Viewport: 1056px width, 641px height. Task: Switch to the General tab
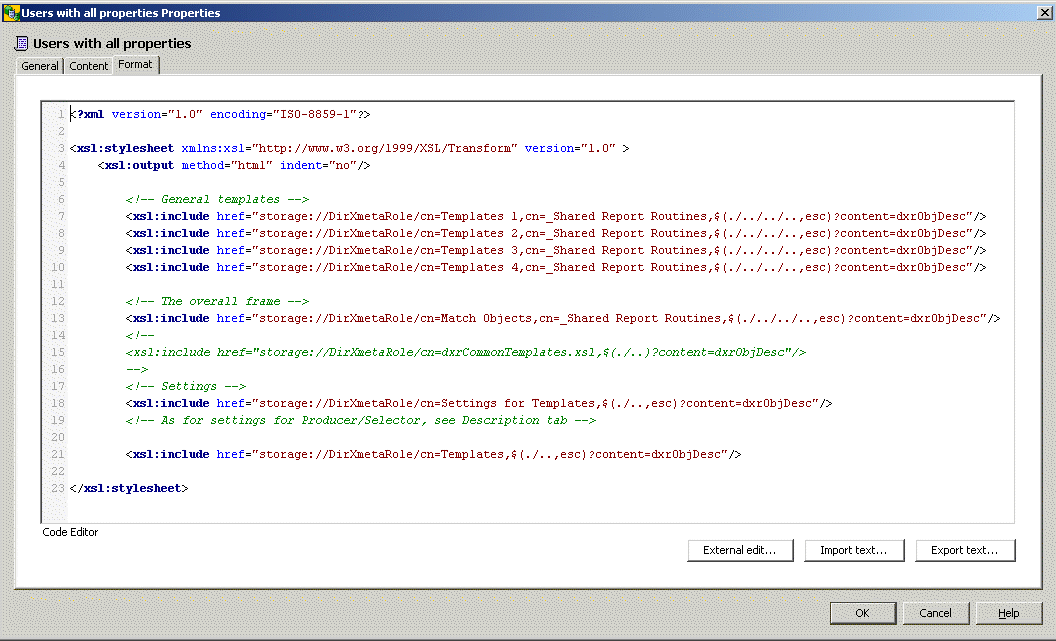(39, 65)
